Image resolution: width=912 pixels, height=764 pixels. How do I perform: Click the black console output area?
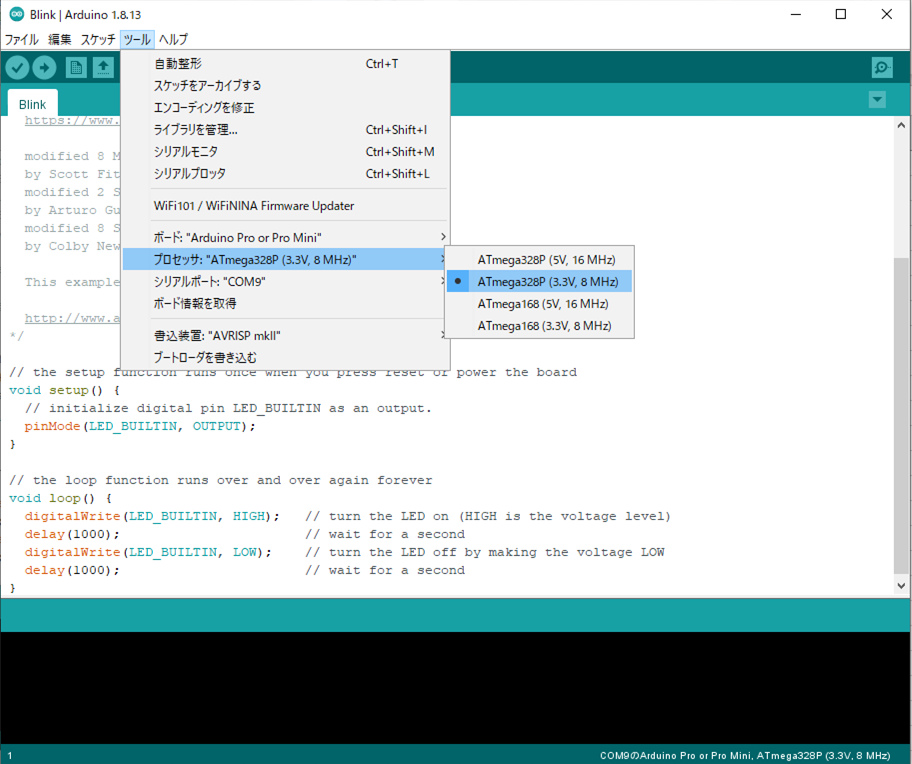coord(456,688)
